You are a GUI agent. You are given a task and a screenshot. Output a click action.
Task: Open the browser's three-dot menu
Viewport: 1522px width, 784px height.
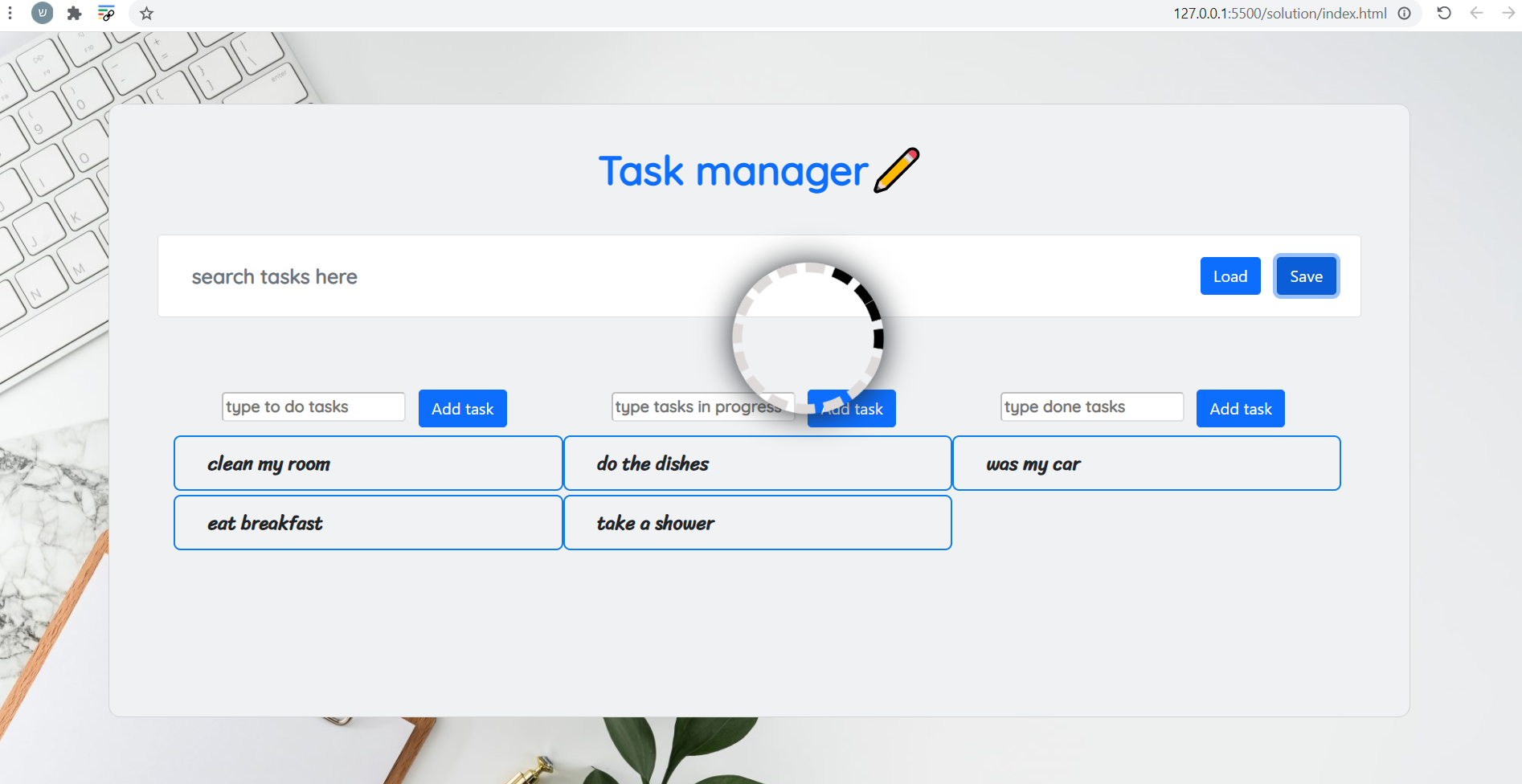tap(11, 13)
